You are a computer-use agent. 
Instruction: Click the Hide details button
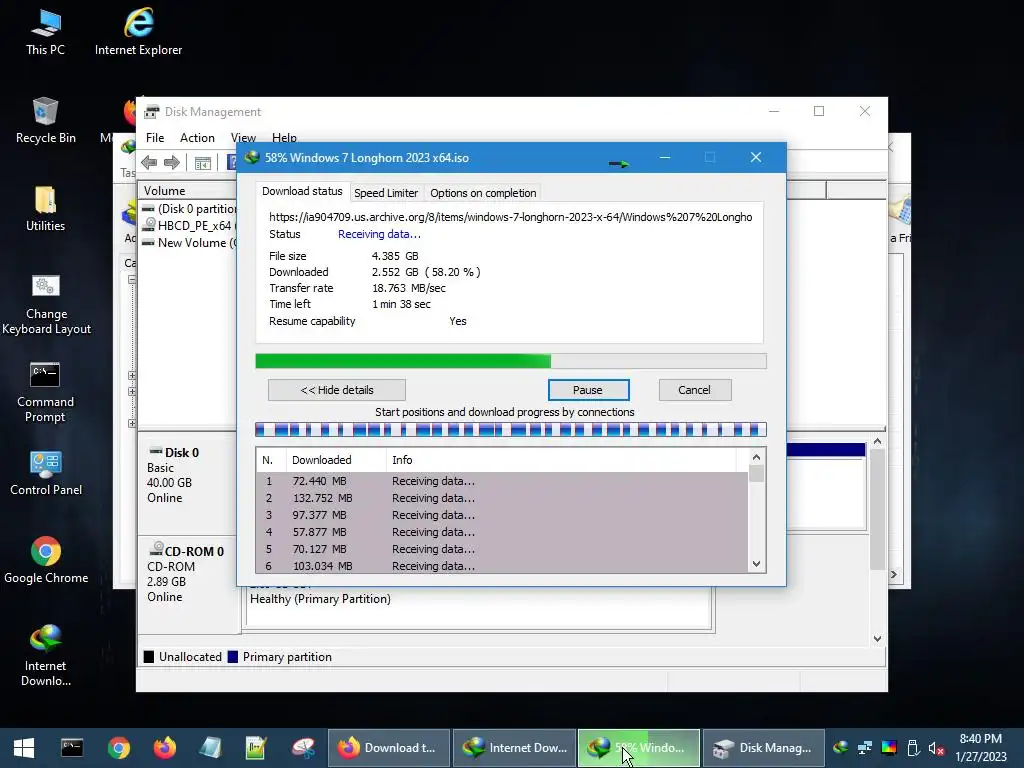pos(336,390)
